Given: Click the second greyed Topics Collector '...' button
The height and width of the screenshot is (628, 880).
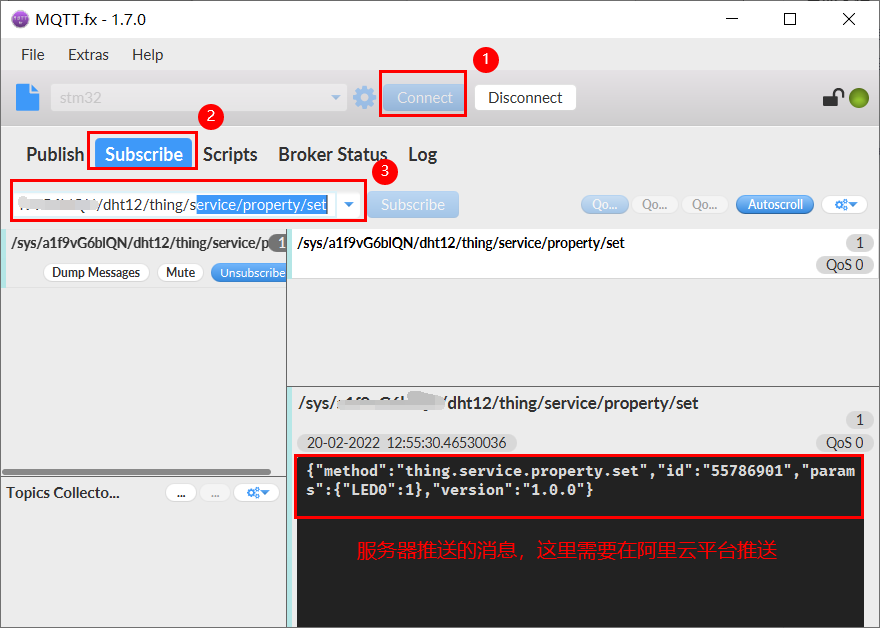Looking at the screenshot, I should click(215, 493).
